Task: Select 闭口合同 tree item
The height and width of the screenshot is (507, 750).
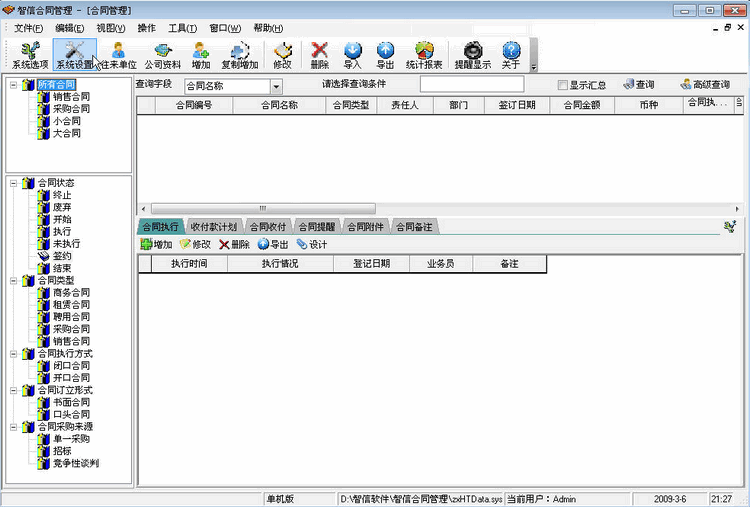Action: pyautogui.click(x=71, y=366)
